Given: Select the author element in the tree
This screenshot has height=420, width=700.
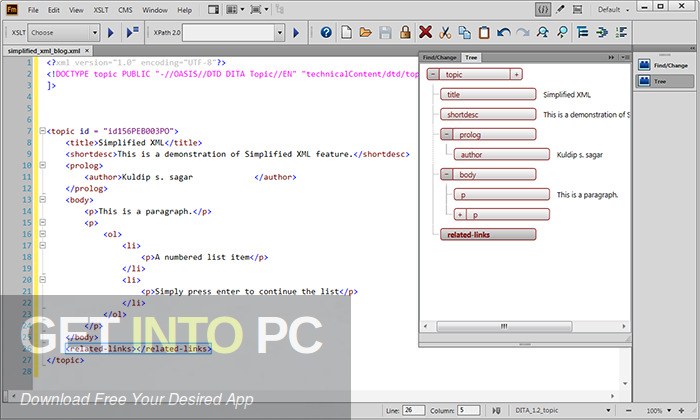Looking at the screenshot, I should (x=502, y=154).
